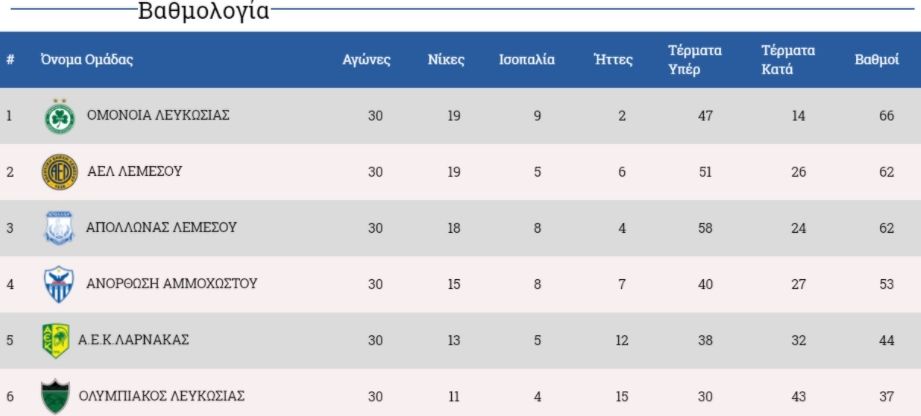921x416 pixels.
Task: Click the Αγώνες column header
Action: pos(367,60)
